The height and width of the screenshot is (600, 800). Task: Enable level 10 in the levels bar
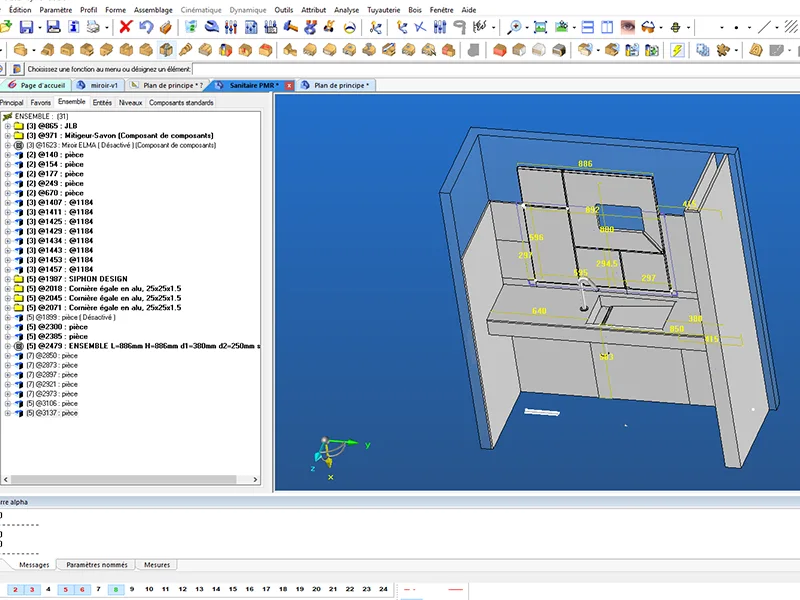(149, 590)
